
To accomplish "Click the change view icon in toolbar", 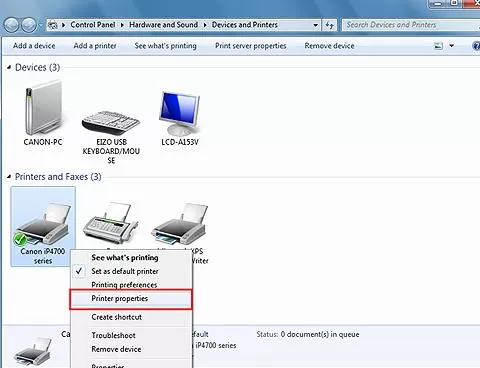I will (x=438, y=46).
